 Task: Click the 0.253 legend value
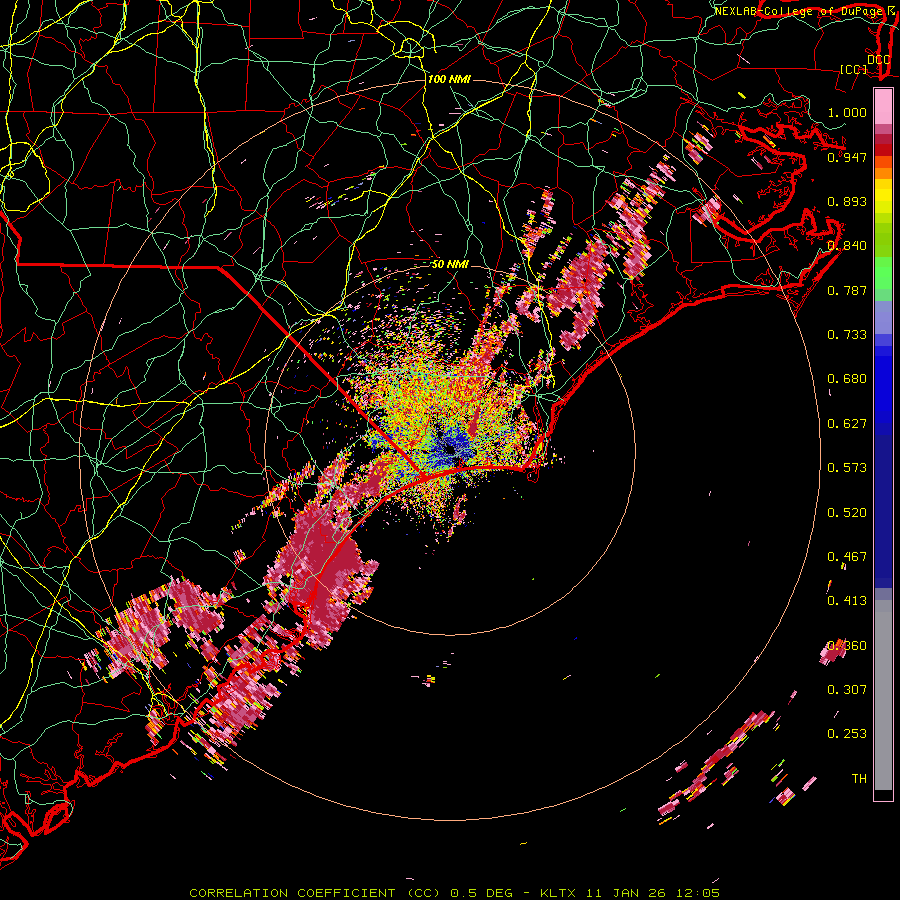(847, 734)
